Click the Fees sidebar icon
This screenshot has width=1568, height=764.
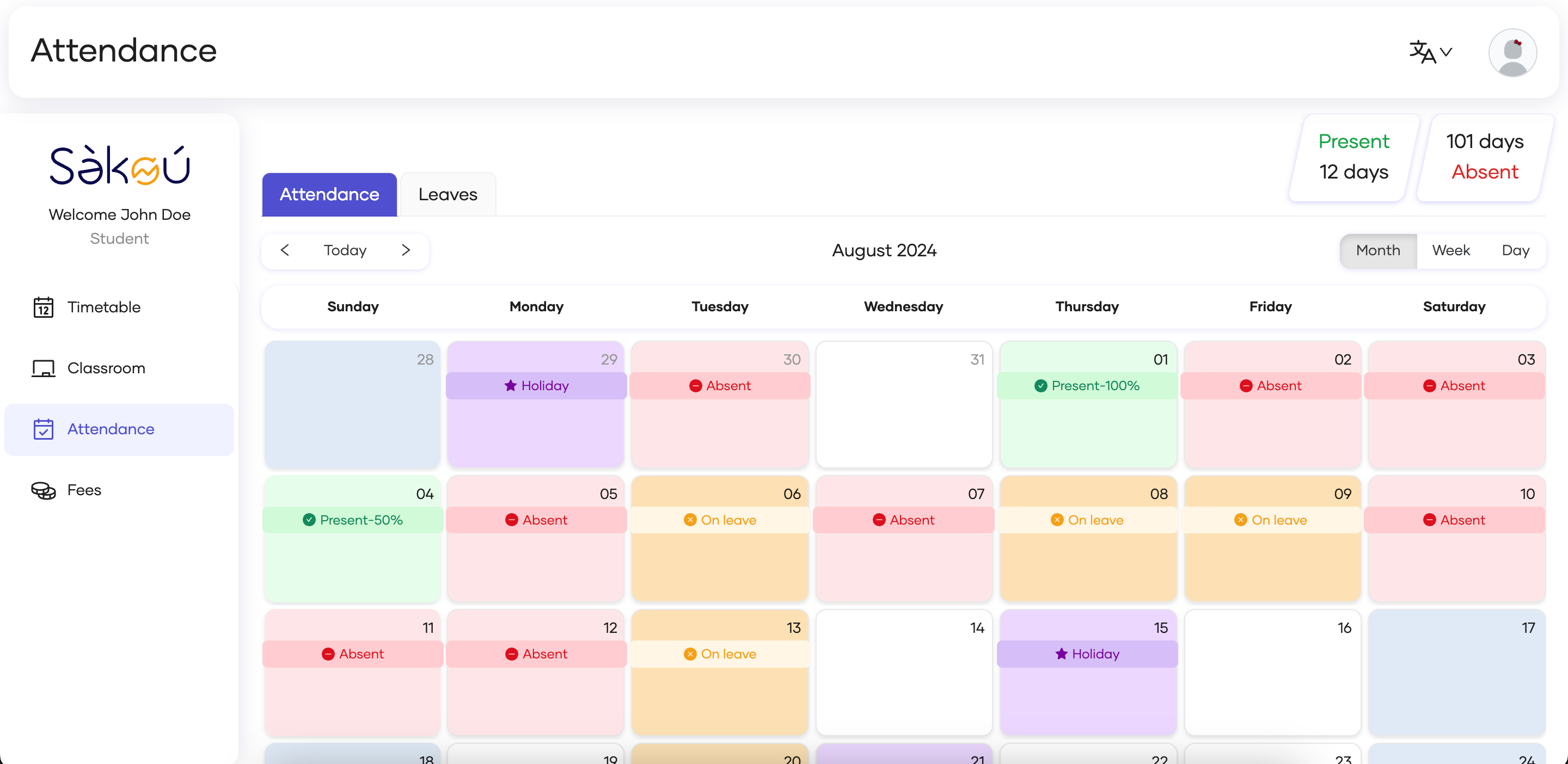click(41, 490)
